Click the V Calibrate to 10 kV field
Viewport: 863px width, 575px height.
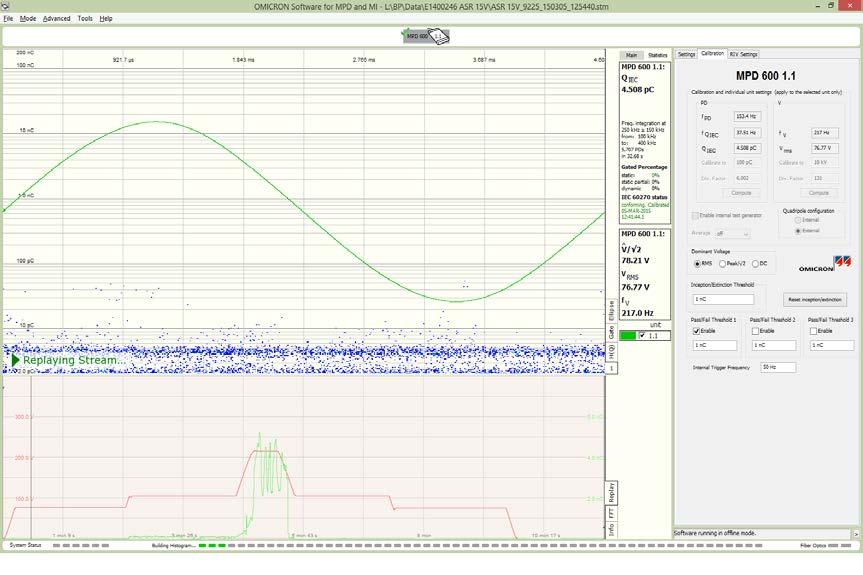coord(825,163)
